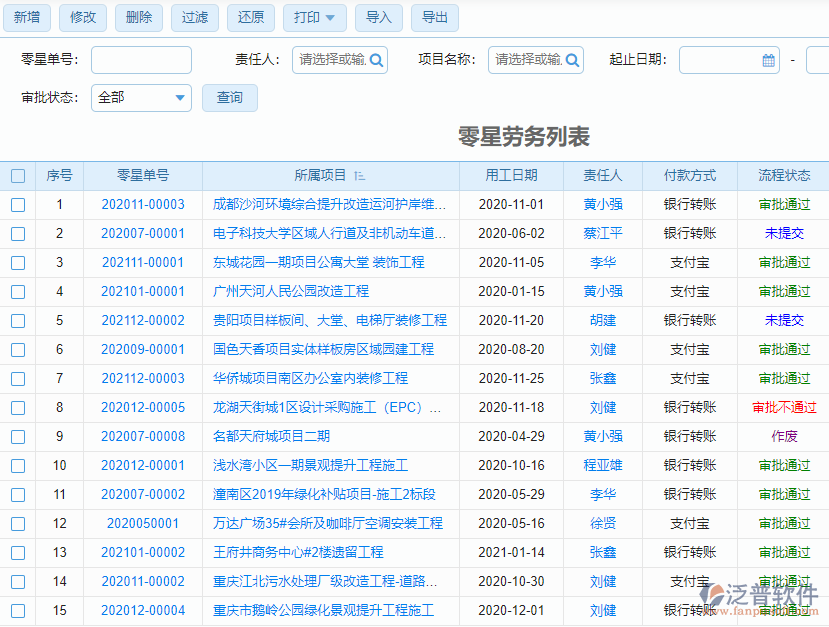The width and height of the screenshot is (829, 627).
Task: Open project link 广州天河人民公园改造工程
Action: click(291, 292)
